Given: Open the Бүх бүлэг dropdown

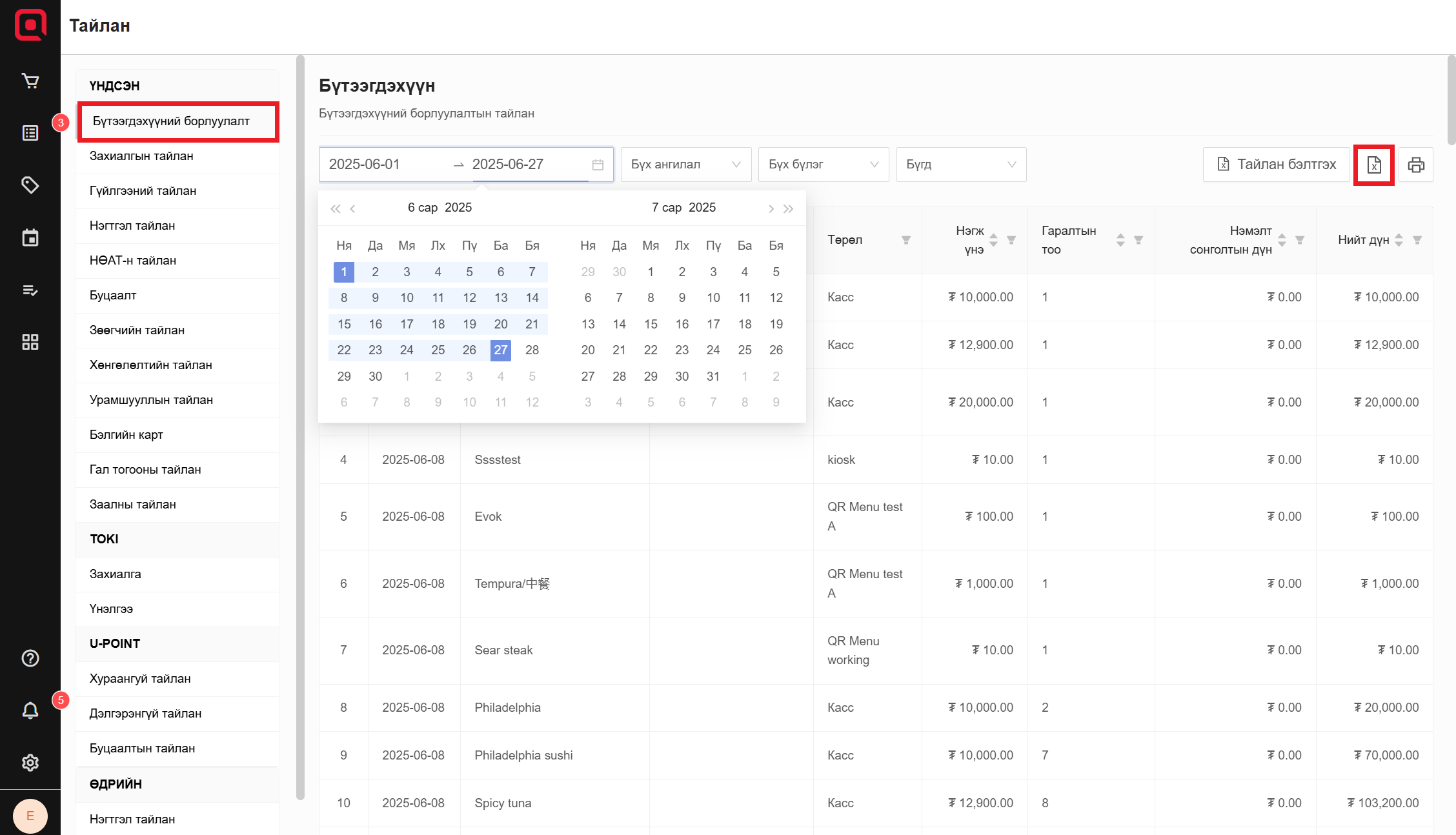Looking at the screenshot, I should pos(823,165).
